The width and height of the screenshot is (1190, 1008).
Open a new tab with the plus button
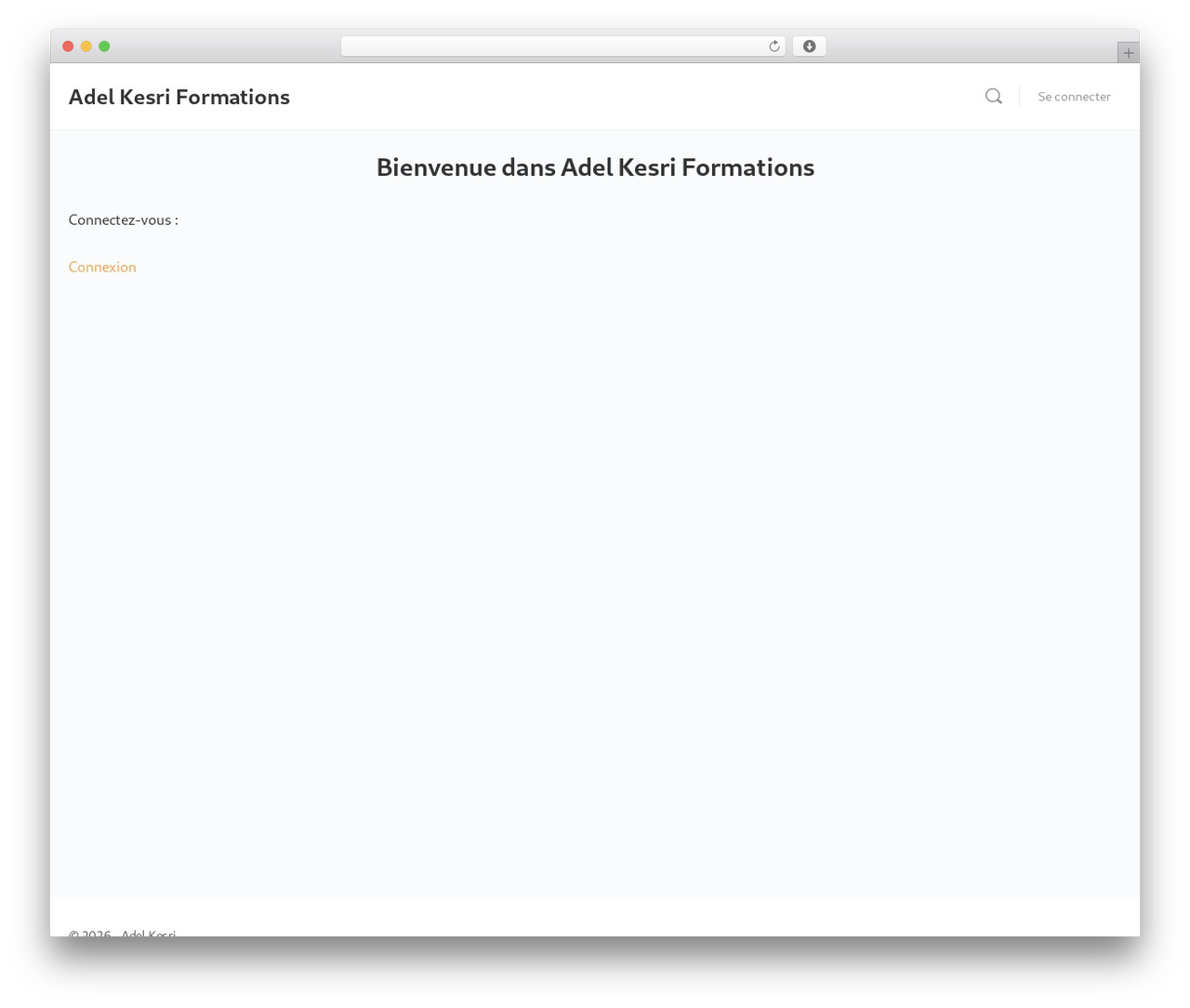click(1128, 53)
